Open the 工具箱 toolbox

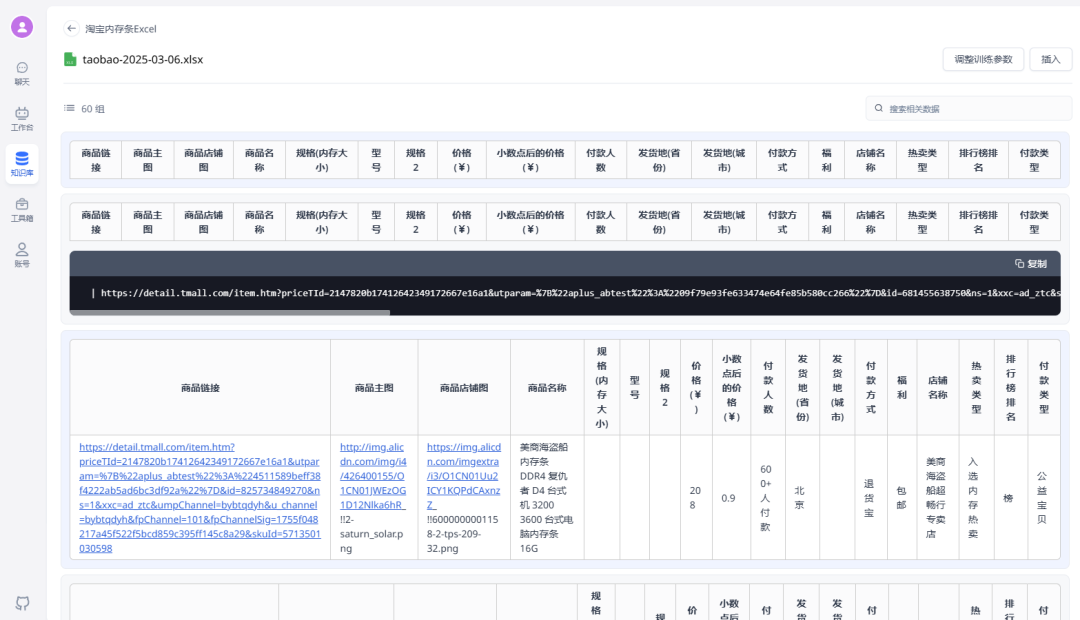(22, 209)
